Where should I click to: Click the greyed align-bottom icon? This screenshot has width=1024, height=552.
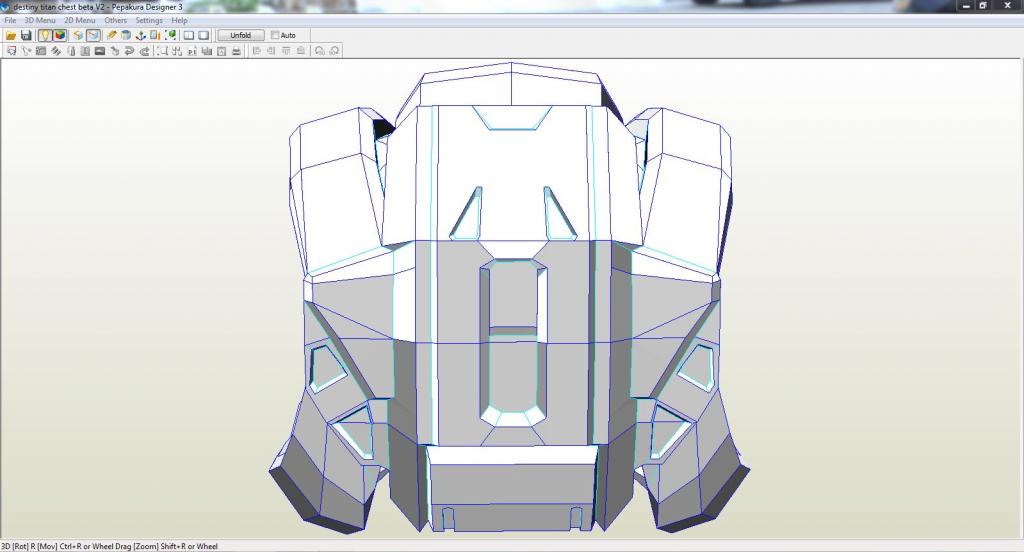coord(300,51)
